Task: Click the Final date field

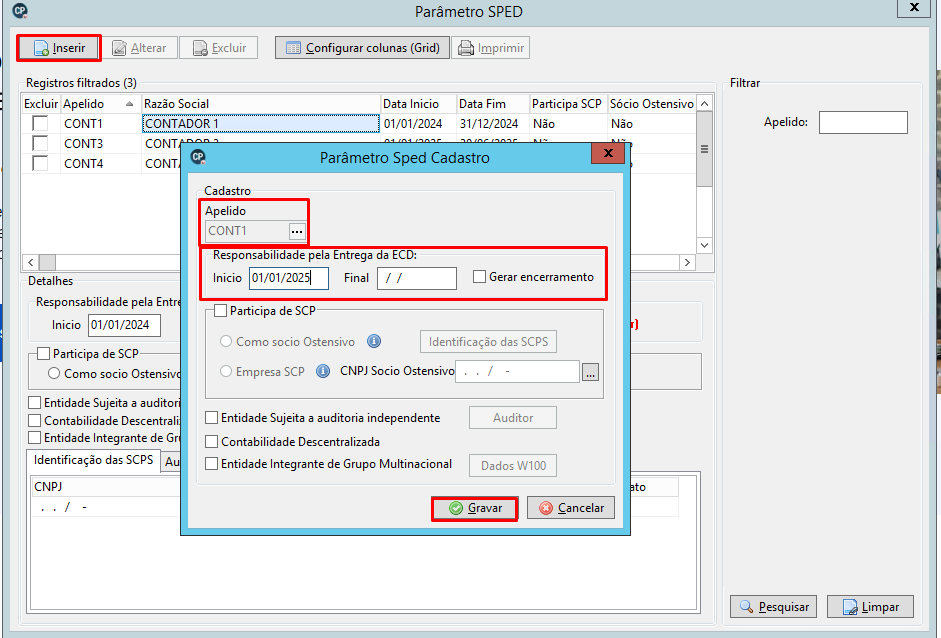Action: click(x=416, y=278)
